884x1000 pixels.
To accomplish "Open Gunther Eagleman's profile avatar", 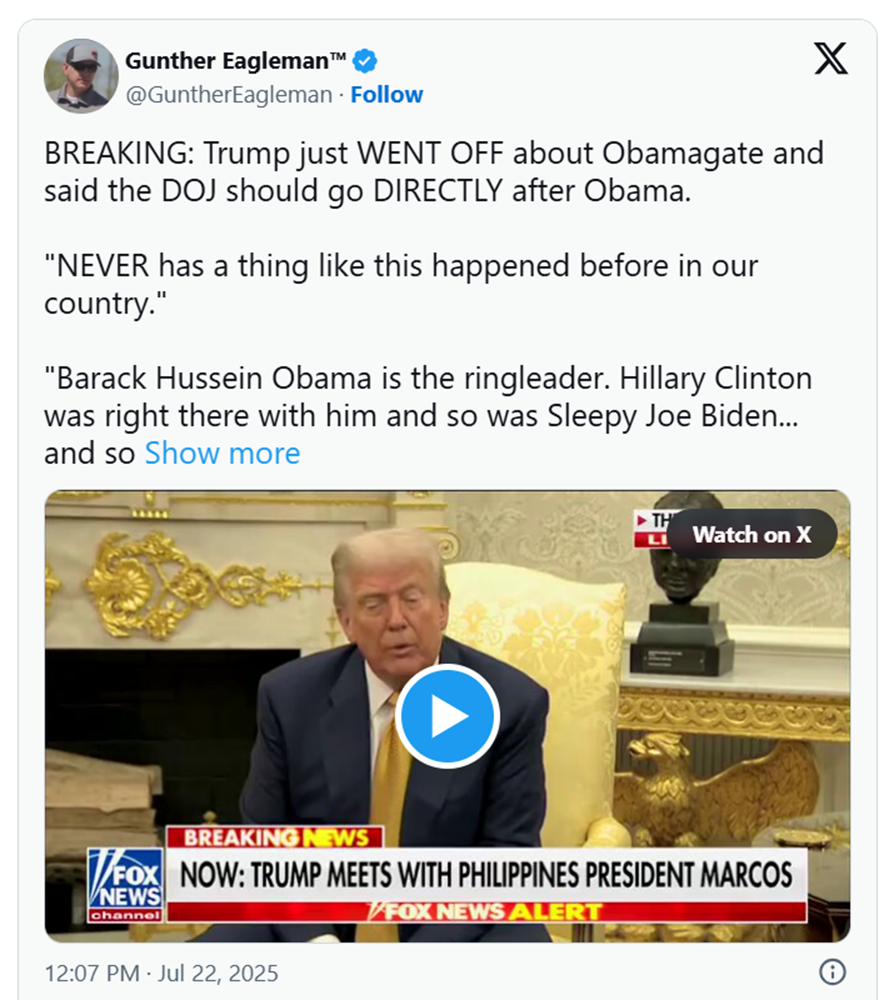I will click(81, 76).
